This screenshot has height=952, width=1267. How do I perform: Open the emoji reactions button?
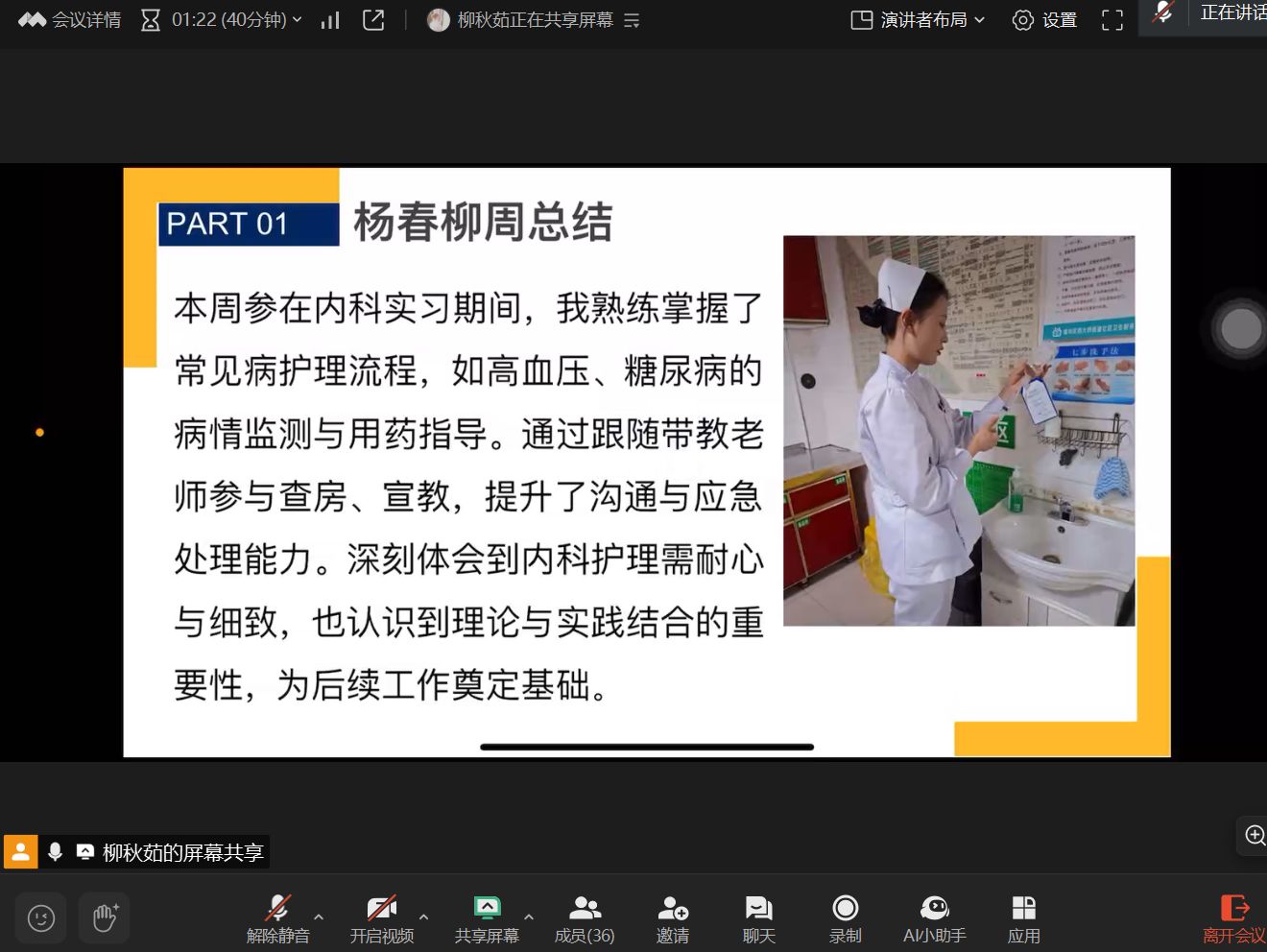(41, 918)
